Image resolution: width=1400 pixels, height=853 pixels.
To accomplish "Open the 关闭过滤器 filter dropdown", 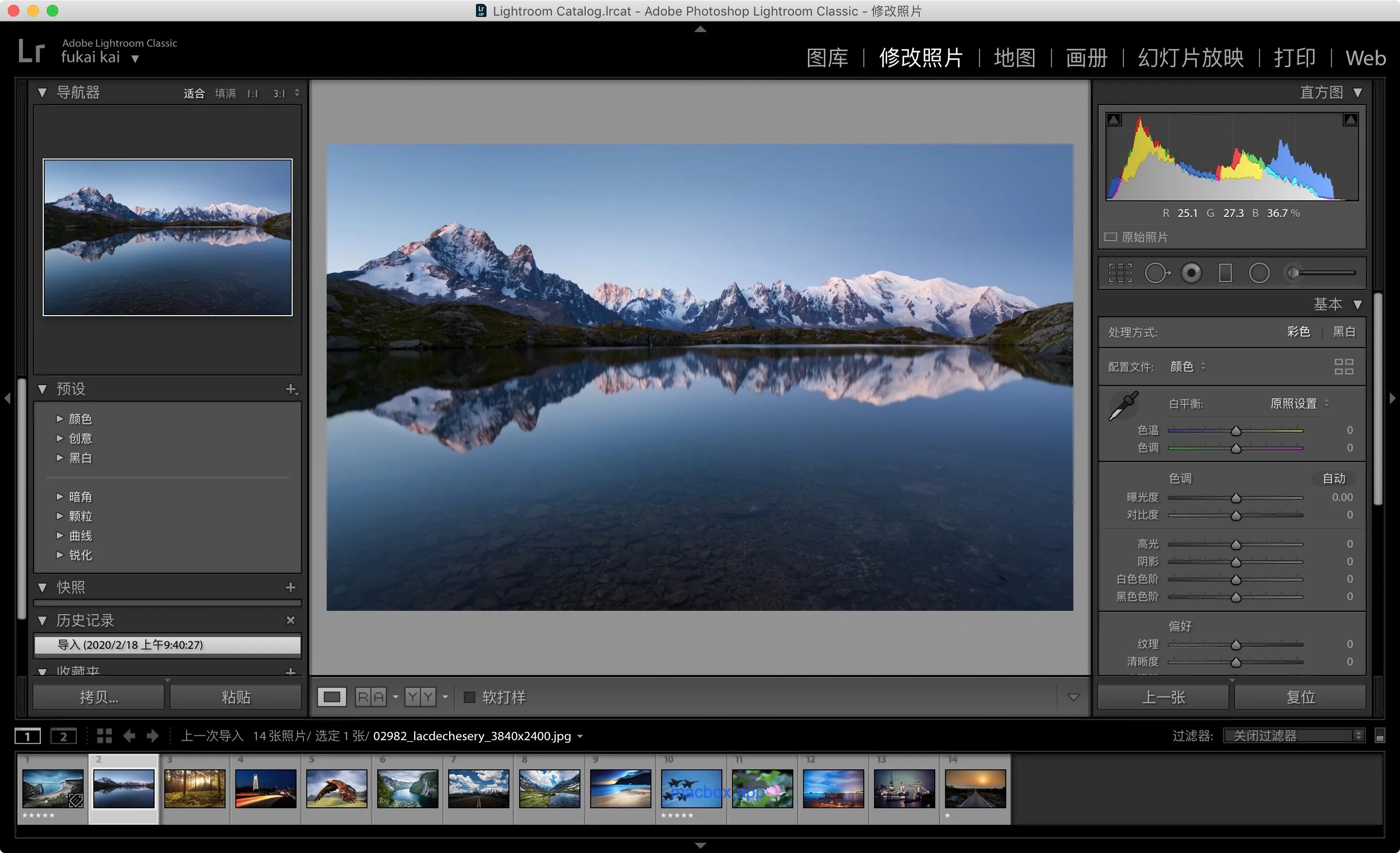I will [1293, 736].
